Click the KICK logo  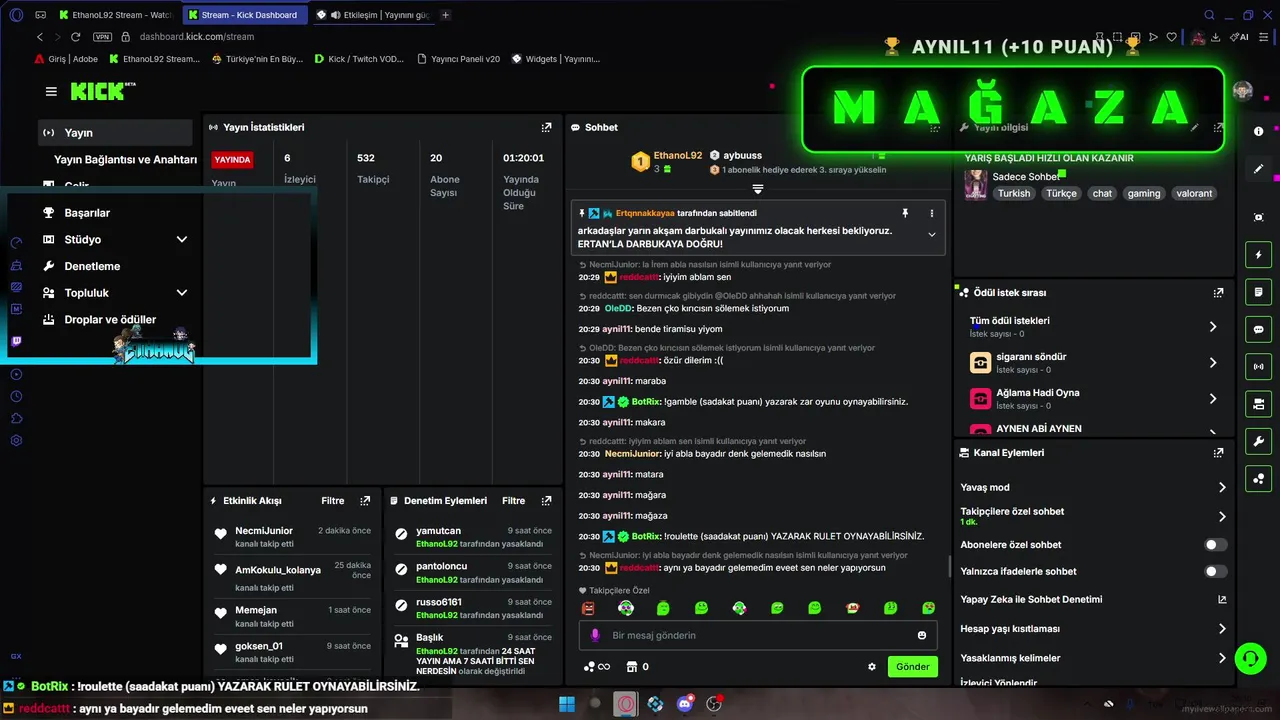pos(102,91)
